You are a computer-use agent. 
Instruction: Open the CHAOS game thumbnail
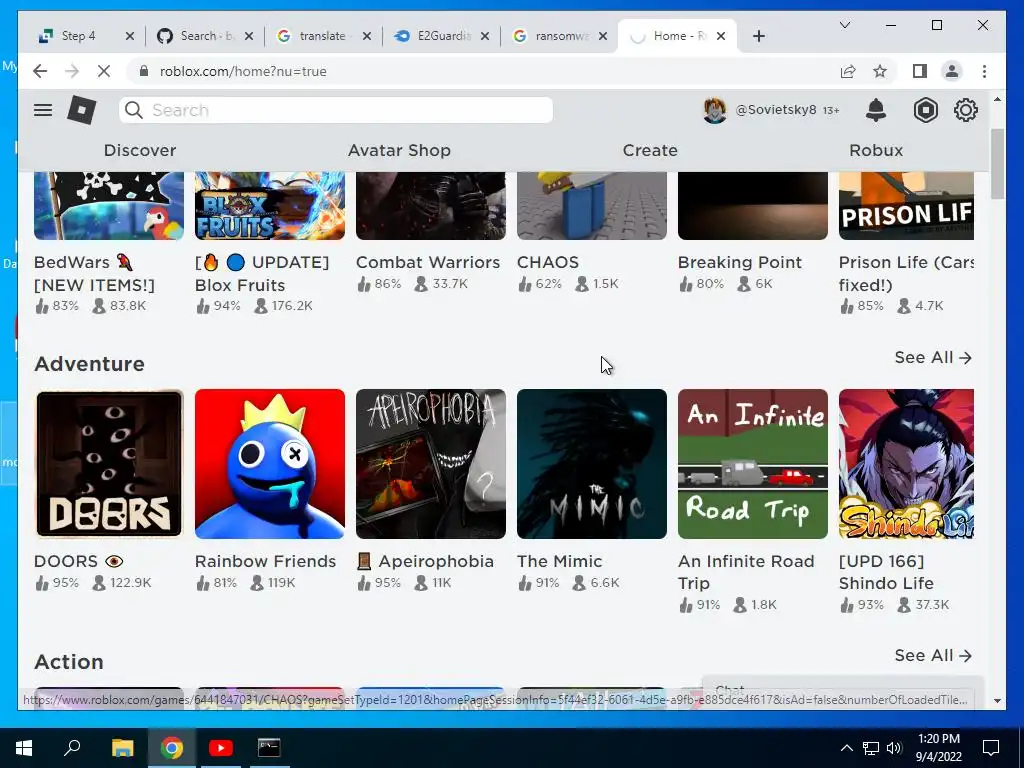592,206
